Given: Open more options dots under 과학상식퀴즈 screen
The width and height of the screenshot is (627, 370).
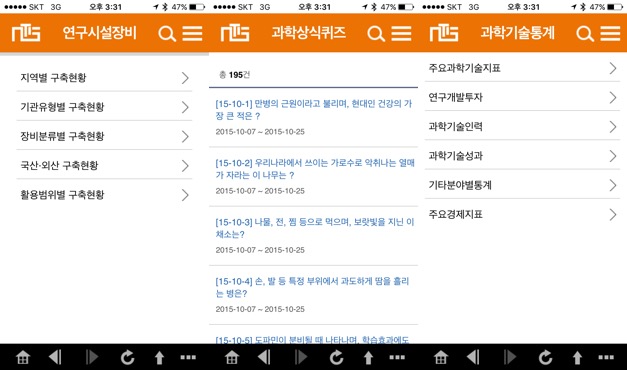Looking at the screenshot, I should point(397,357).
